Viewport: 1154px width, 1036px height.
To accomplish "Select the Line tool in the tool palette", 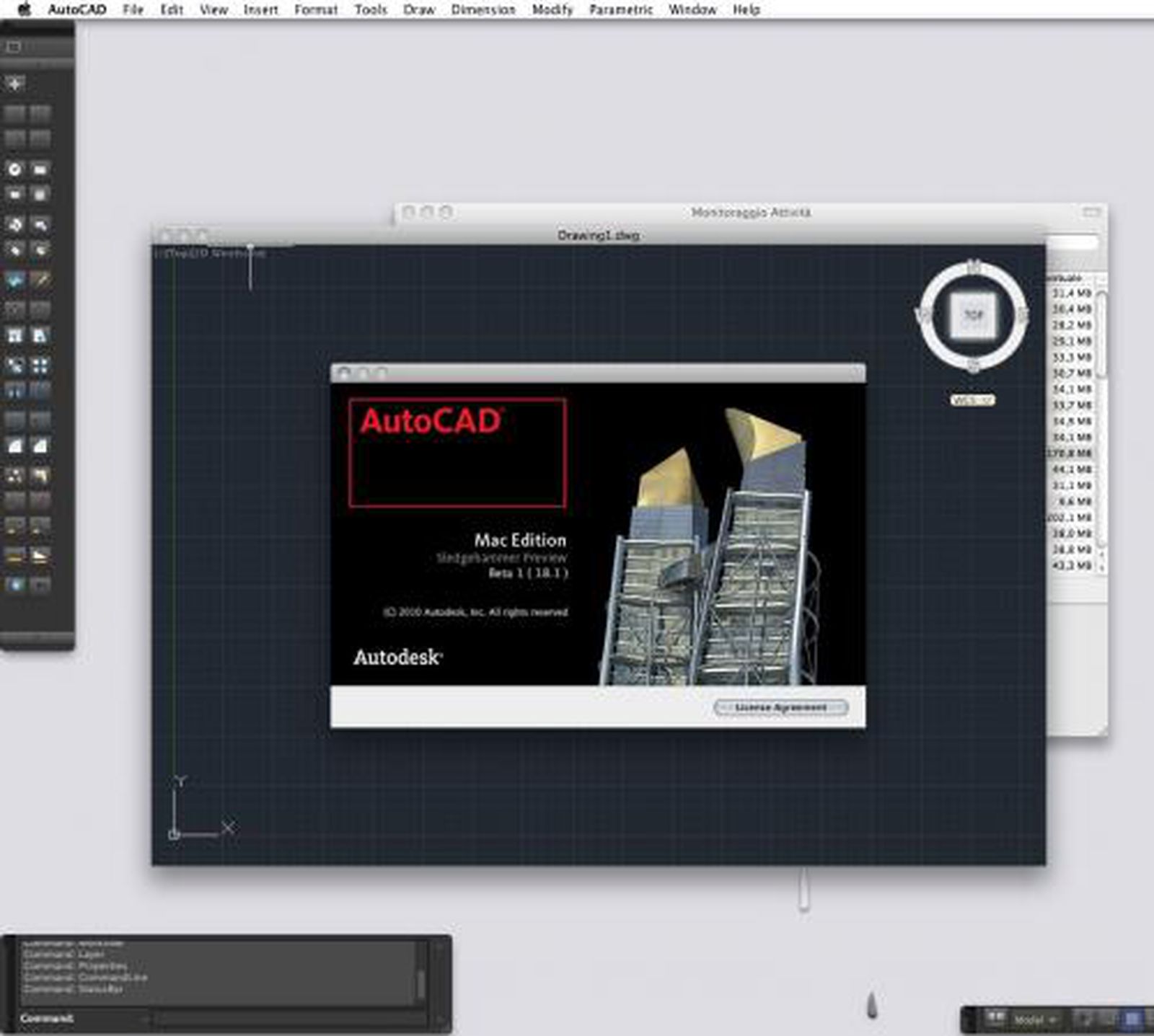I will click(13, 112).
